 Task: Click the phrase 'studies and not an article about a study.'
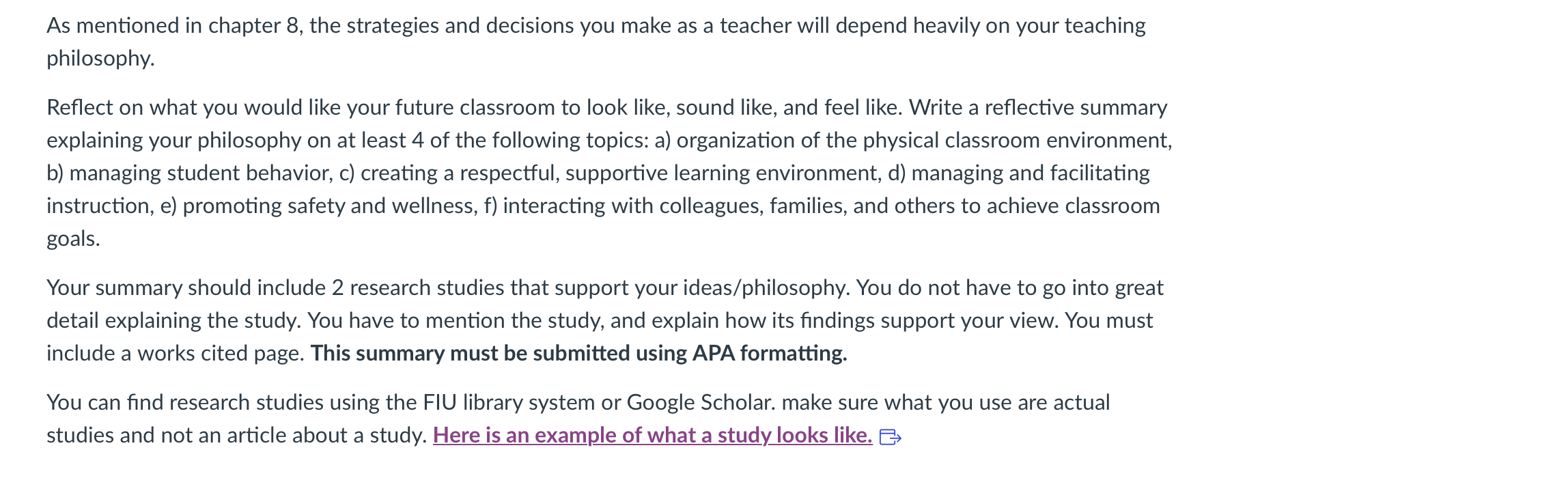coord(236,435)
